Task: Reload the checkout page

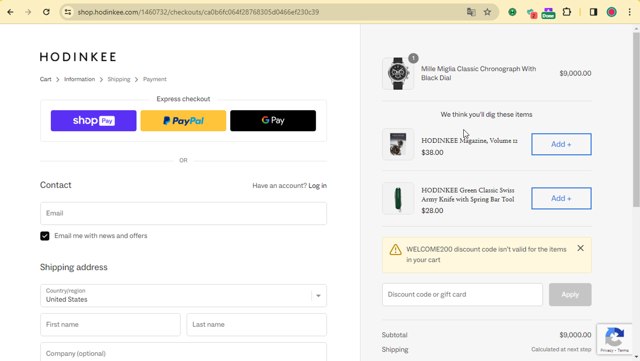Action: 46,12
